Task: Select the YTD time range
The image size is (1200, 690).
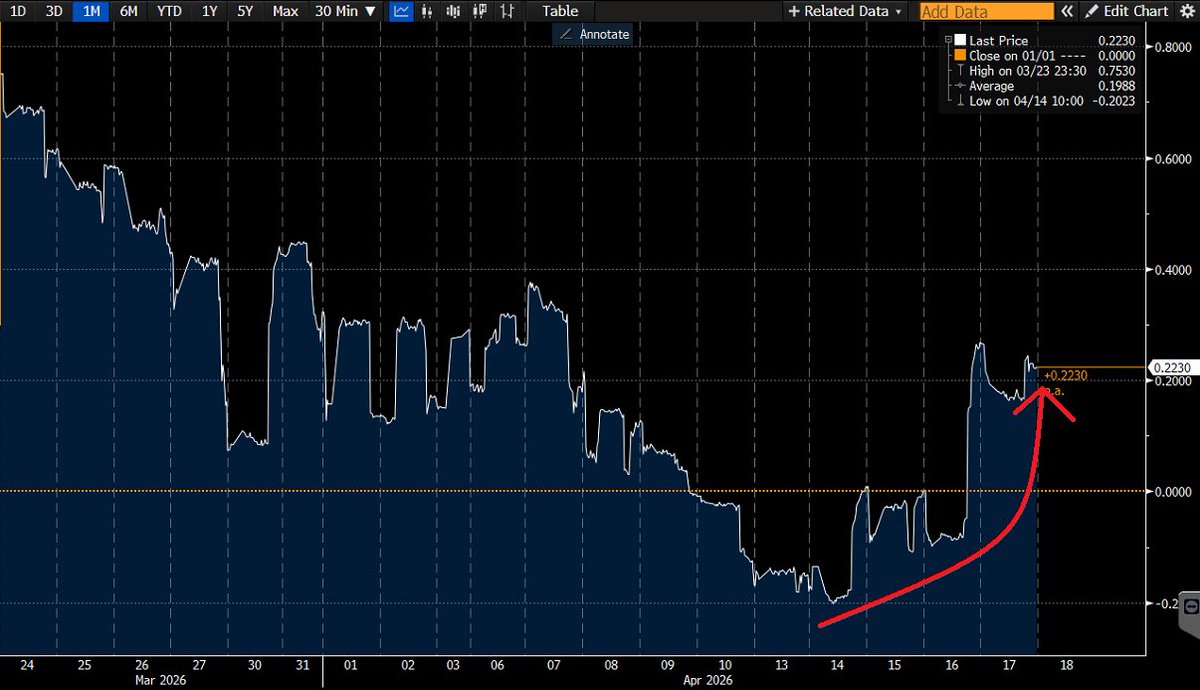Action: (x=171, y=11)
